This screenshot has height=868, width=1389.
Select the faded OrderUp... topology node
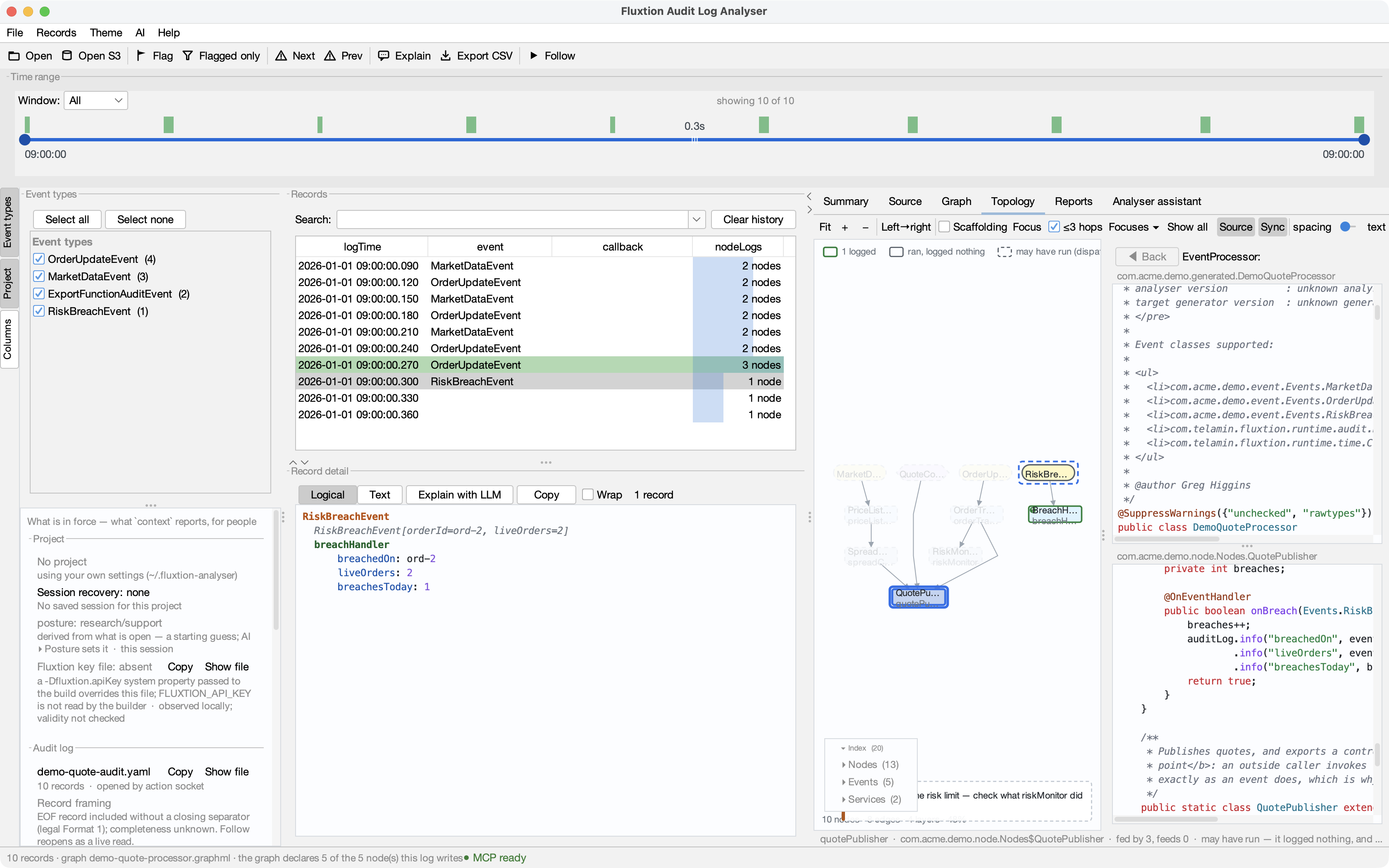[986, 474]
